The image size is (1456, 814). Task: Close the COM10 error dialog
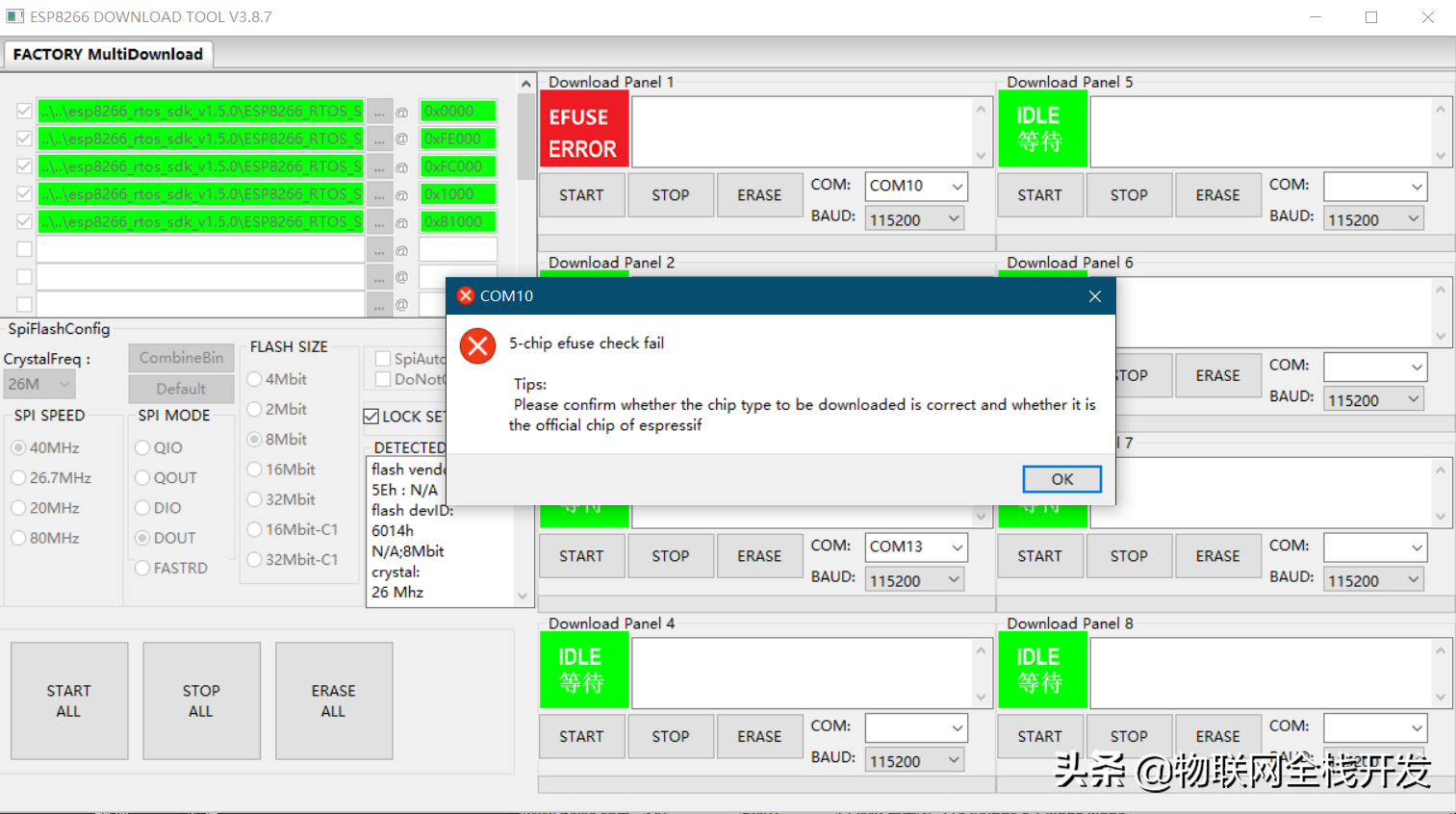[1094, 296]
